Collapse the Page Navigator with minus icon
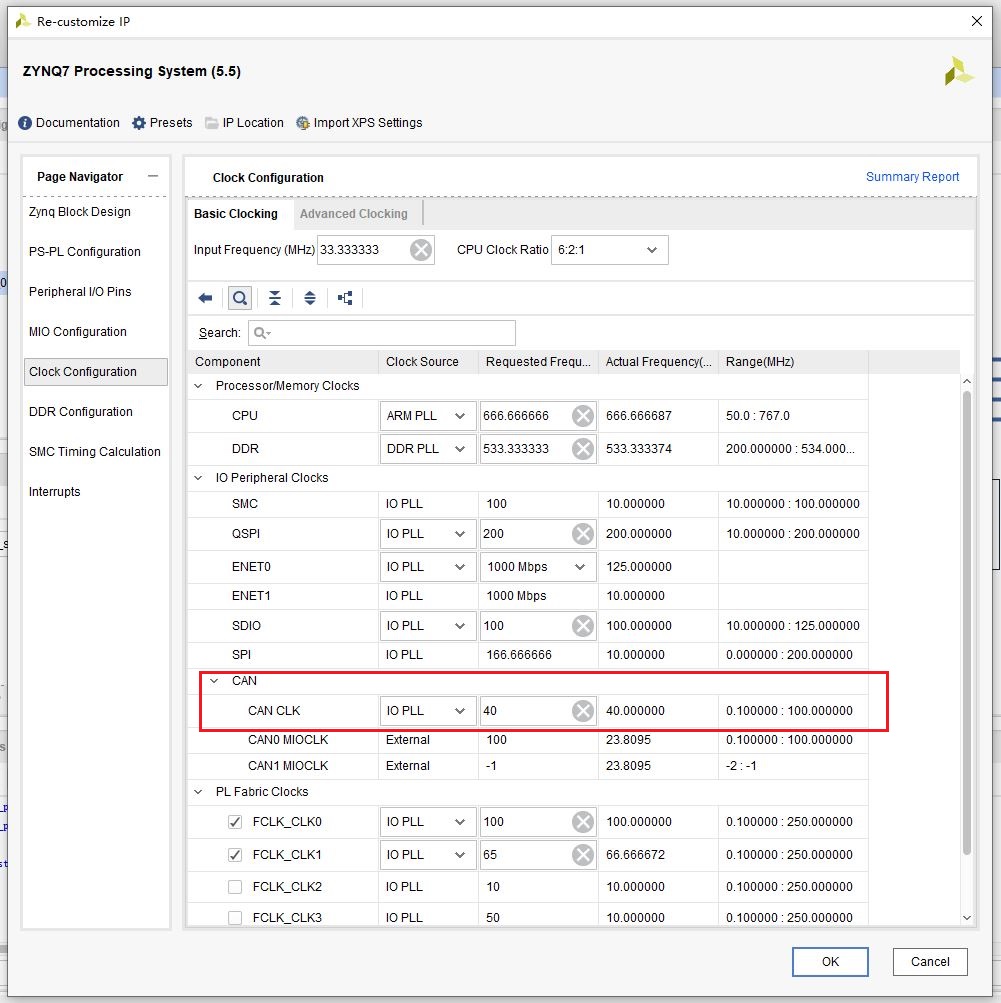 pyautogui.click(x=153, y=176)
